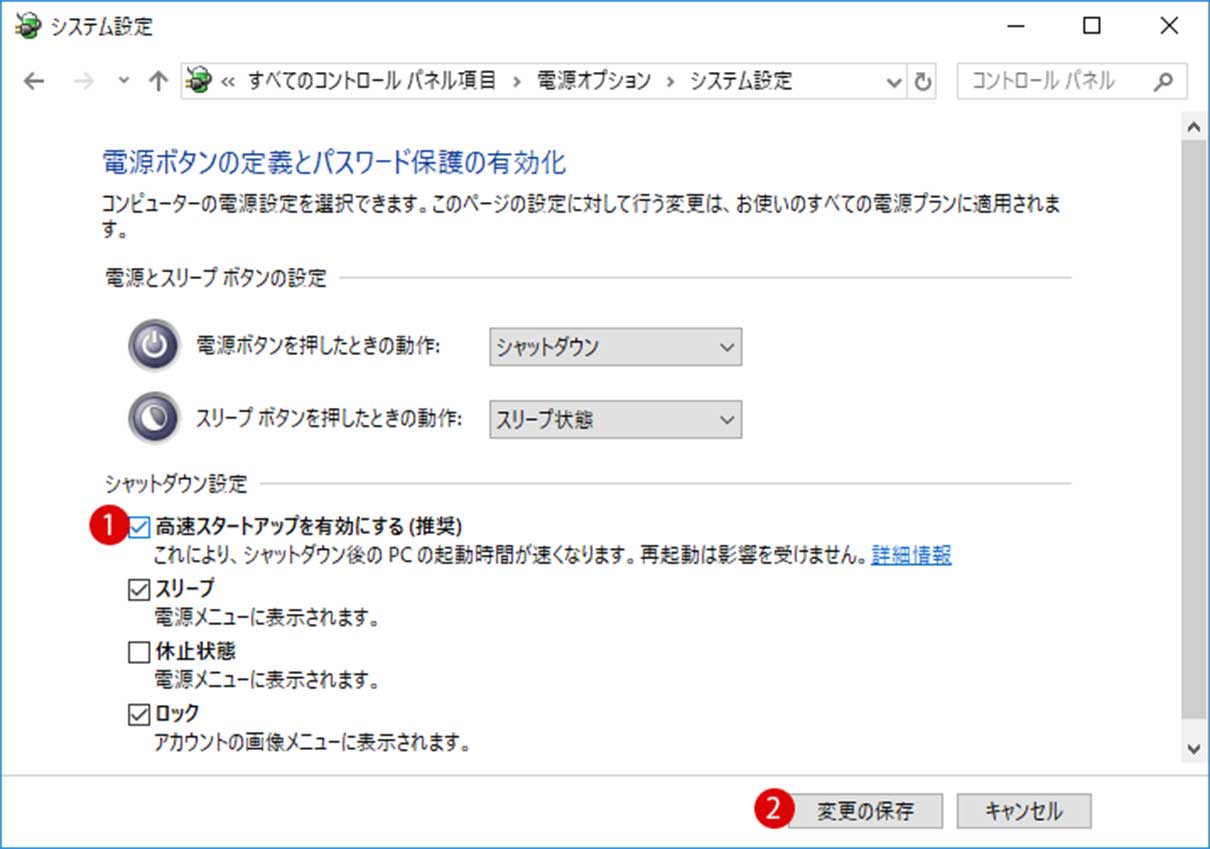
Task: Click the forward navigation arrow
Action: (84, 82)
